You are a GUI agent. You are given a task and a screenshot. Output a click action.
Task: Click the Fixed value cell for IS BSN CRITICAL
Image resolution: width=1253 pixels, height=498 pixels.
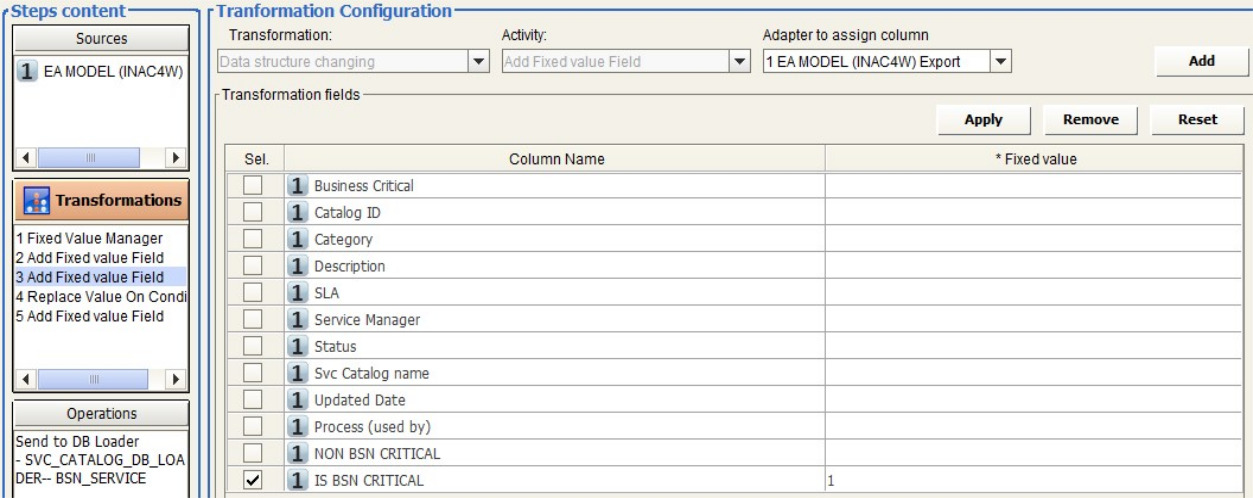(x=1036, y=481)
